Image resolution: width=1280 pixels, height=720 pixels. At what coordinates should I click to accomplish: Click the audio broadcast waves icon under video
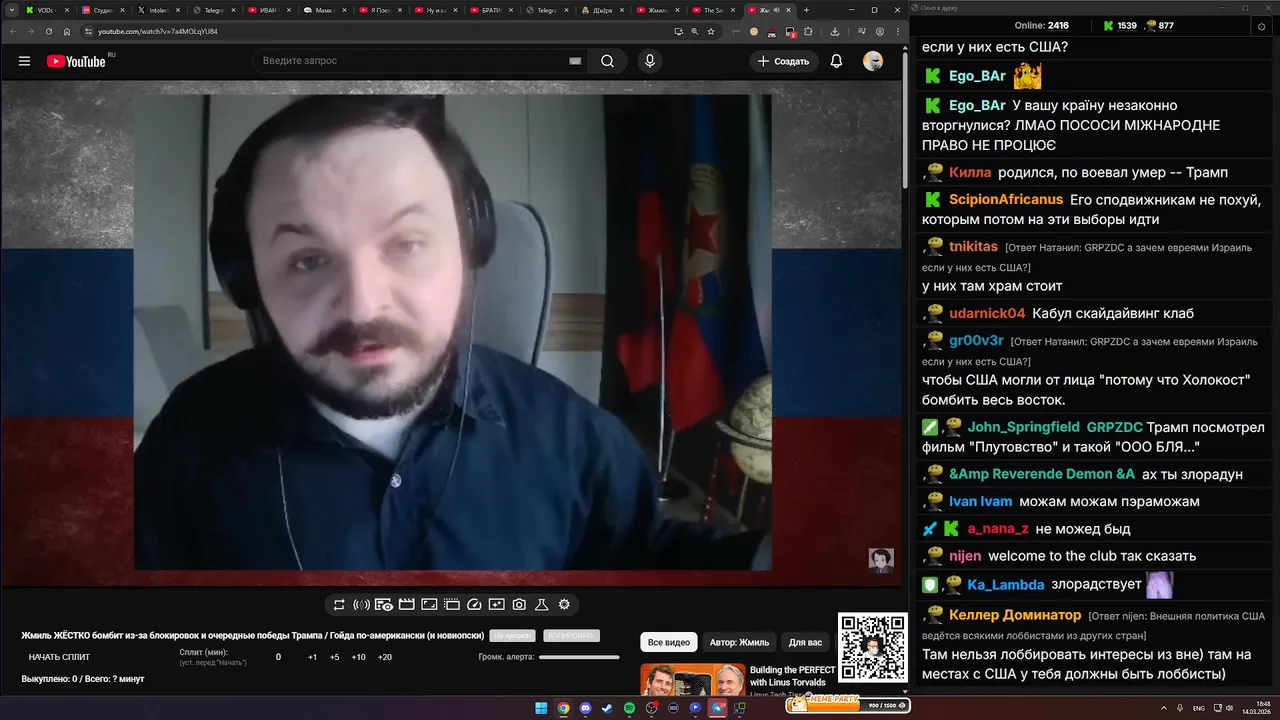[x=361, y=605]
